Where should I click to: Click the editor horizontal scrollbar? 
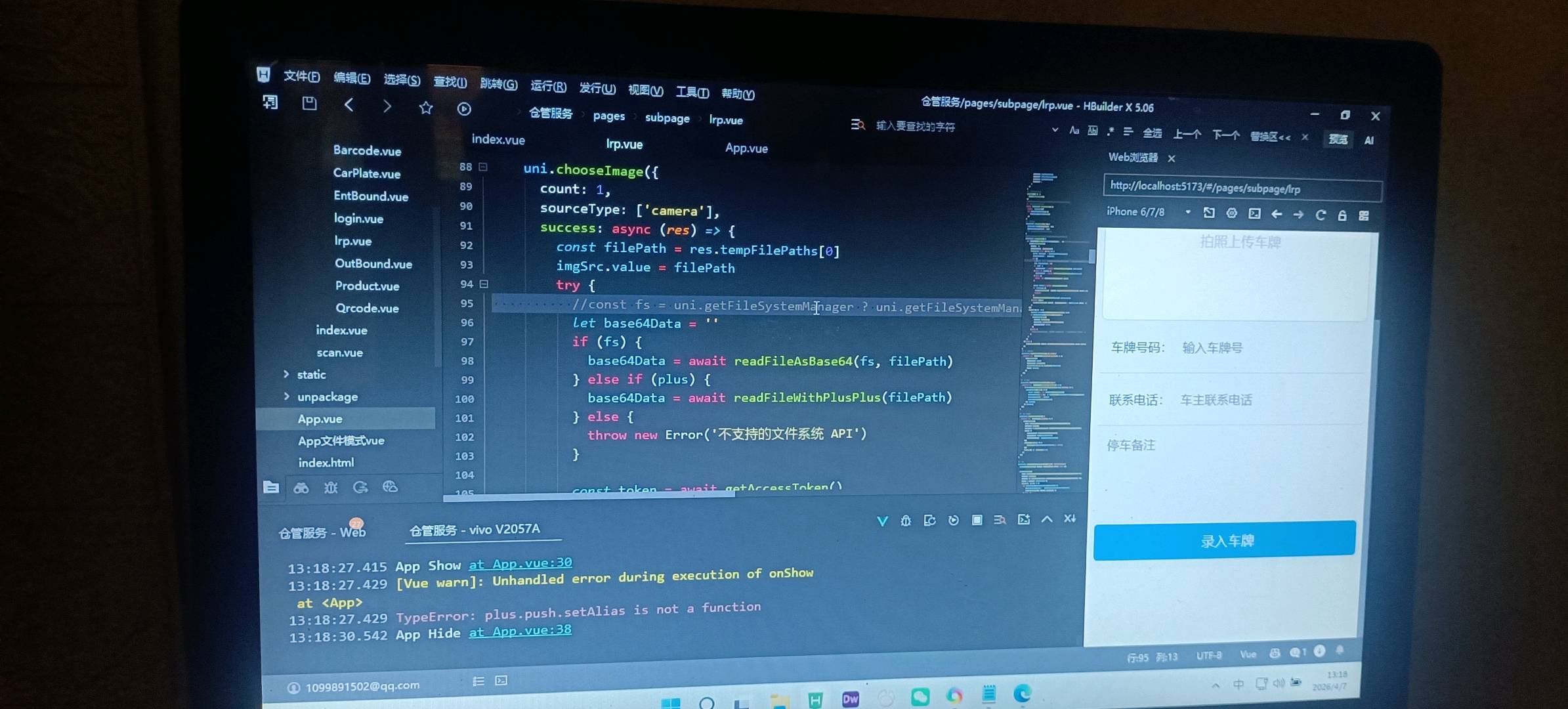[589, 497]
